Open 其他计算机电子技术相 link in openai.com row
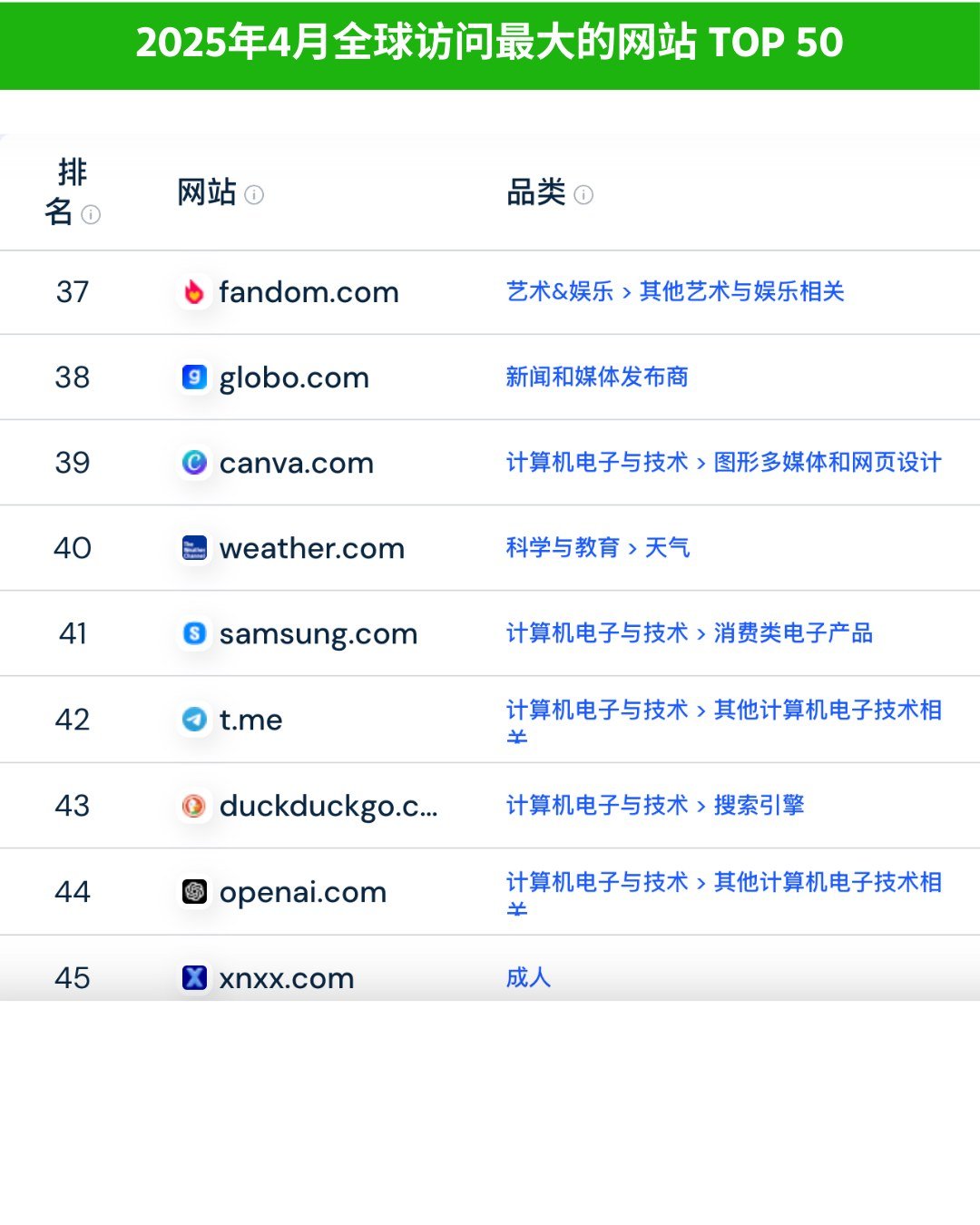 (828, 882)
